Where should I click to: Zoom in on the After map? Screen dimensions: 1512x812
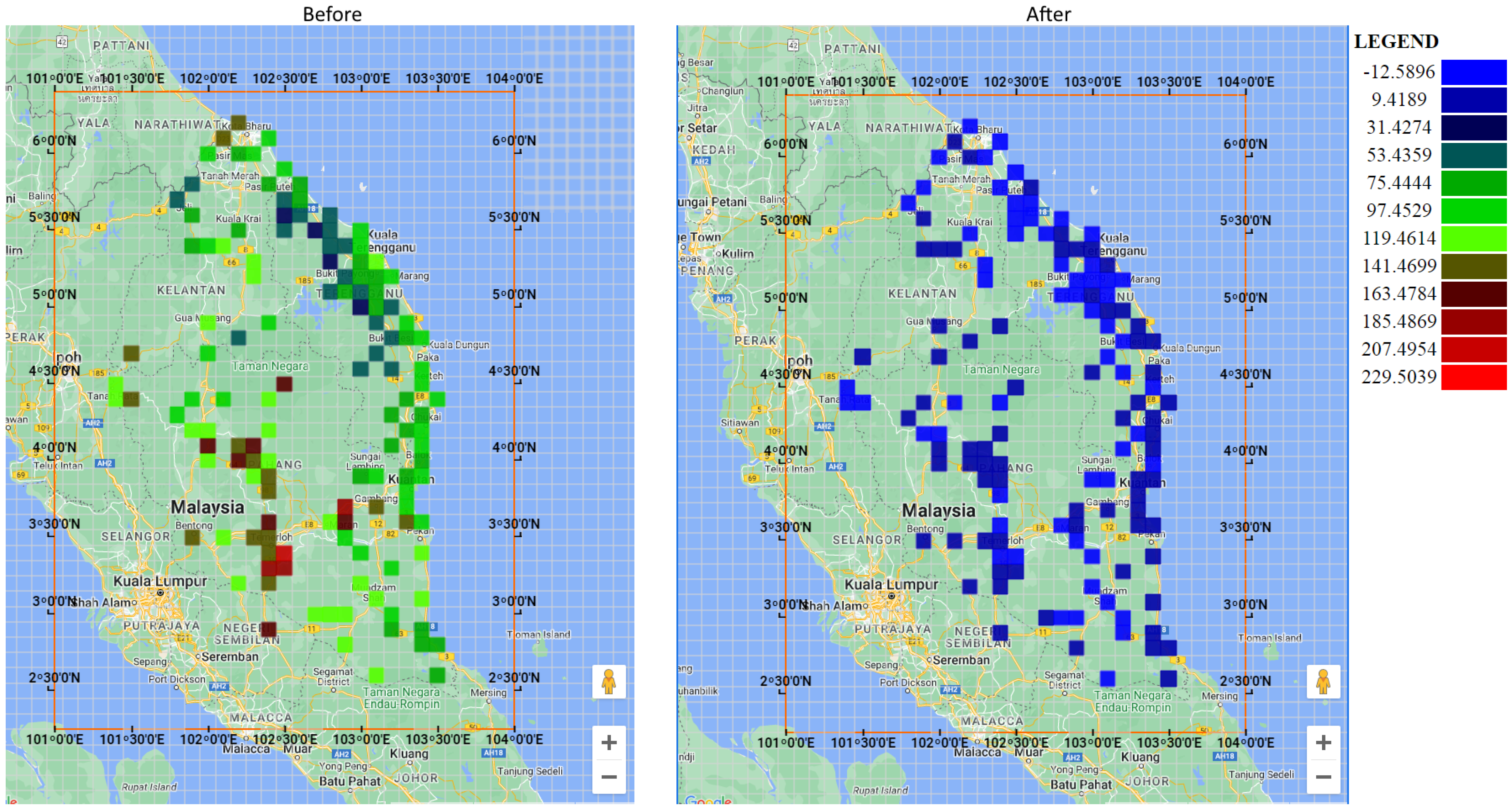tap(1323, 743)
